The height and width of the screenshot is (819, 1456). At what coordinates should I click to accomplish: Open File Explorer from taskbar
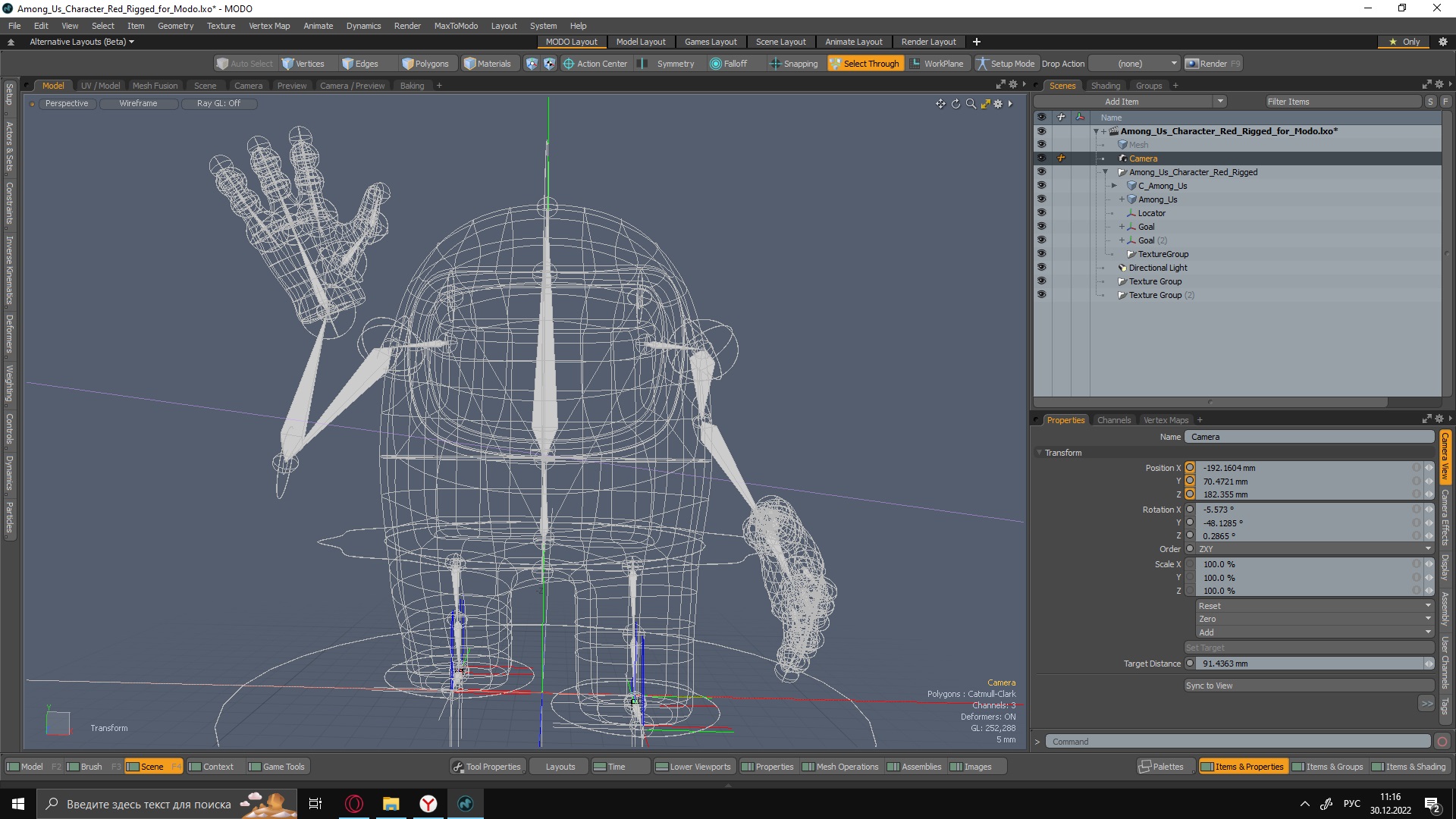tap(391, 804)
